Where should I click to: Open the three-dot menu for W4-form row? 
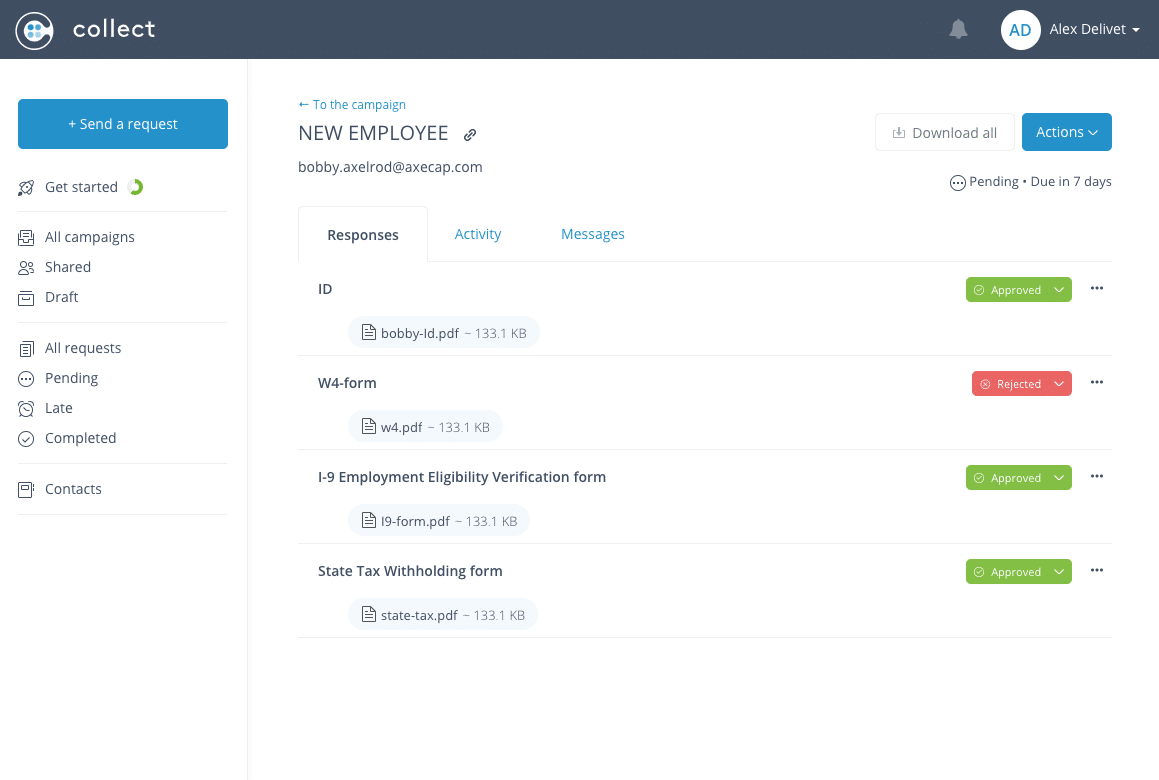tap(1097, 383)
